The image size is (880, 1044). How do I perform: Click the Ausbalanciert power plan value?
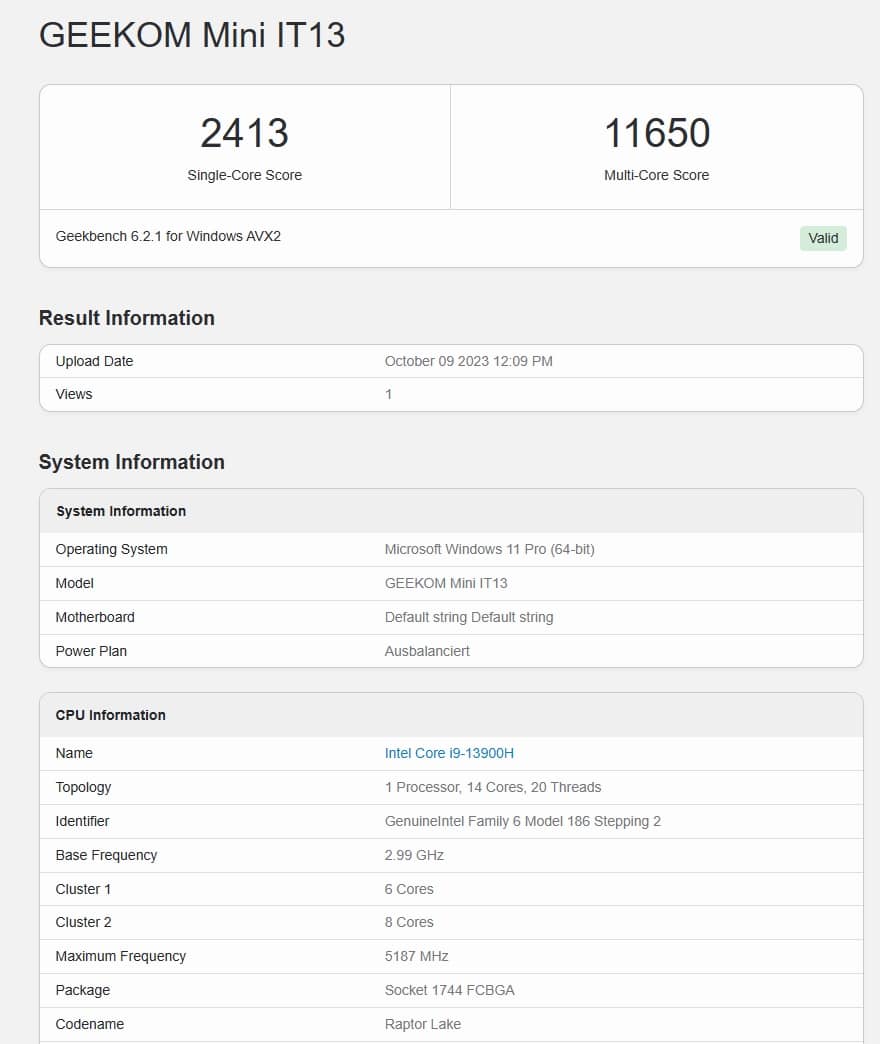pos(427,651)
